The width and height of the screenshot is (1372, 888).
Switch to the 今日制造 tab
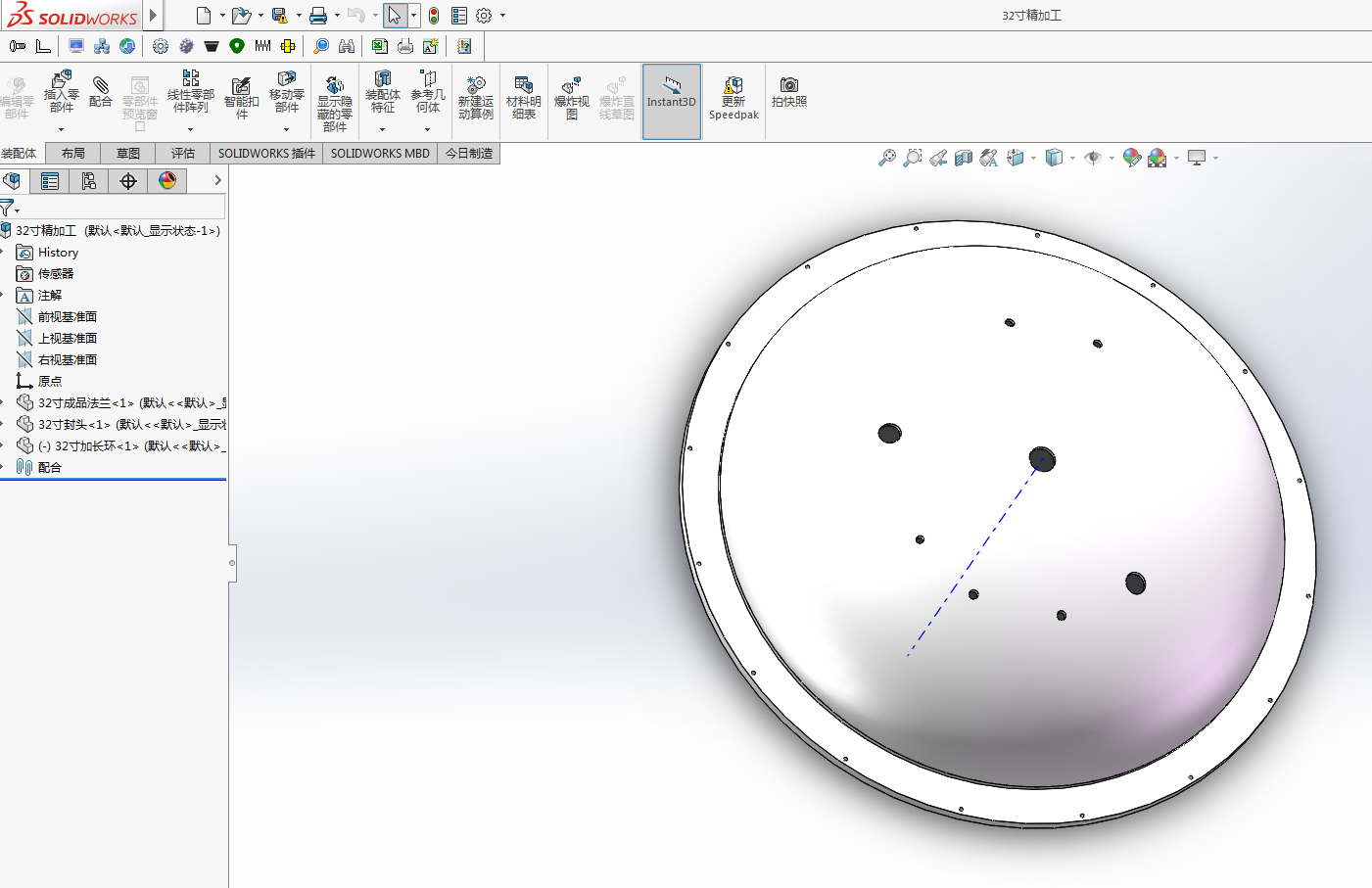point(469,154)
